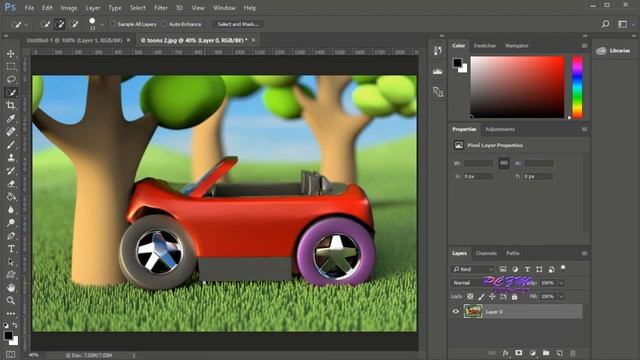Select the Path Selection tool
The width and height of the screenshot is (640, 360).
pos(11,262)
